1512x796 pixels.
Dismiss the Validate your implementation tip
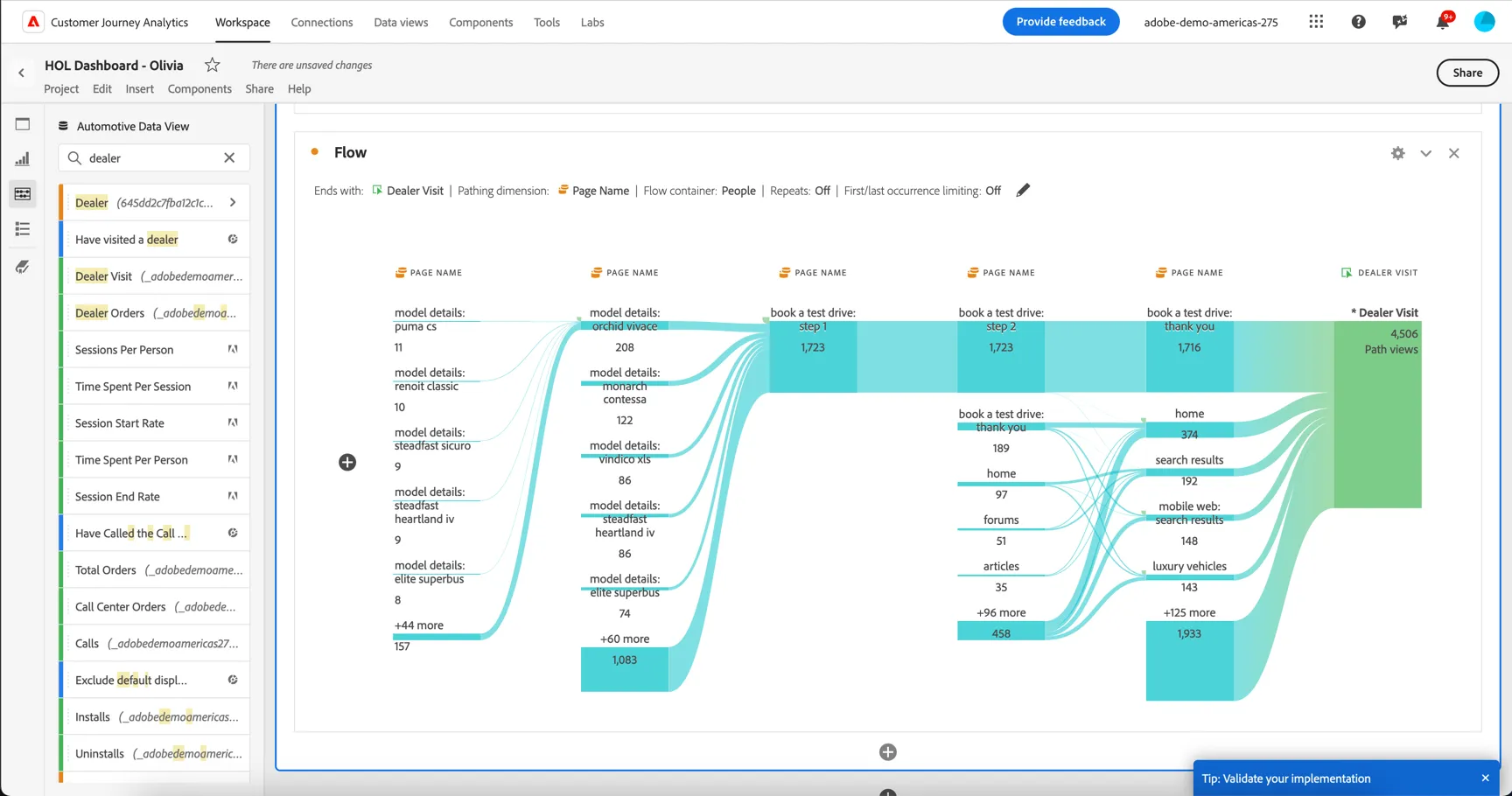[1485, 779]
